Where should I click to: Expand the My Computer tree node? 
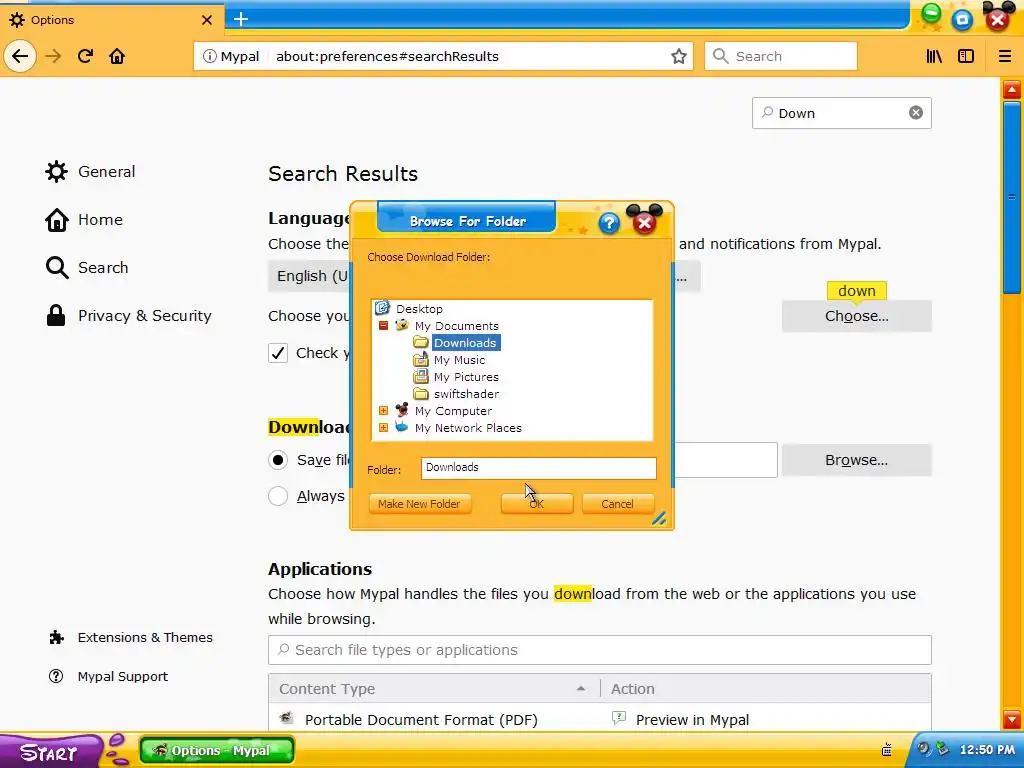pyautogui.click(x=383, y=410)
